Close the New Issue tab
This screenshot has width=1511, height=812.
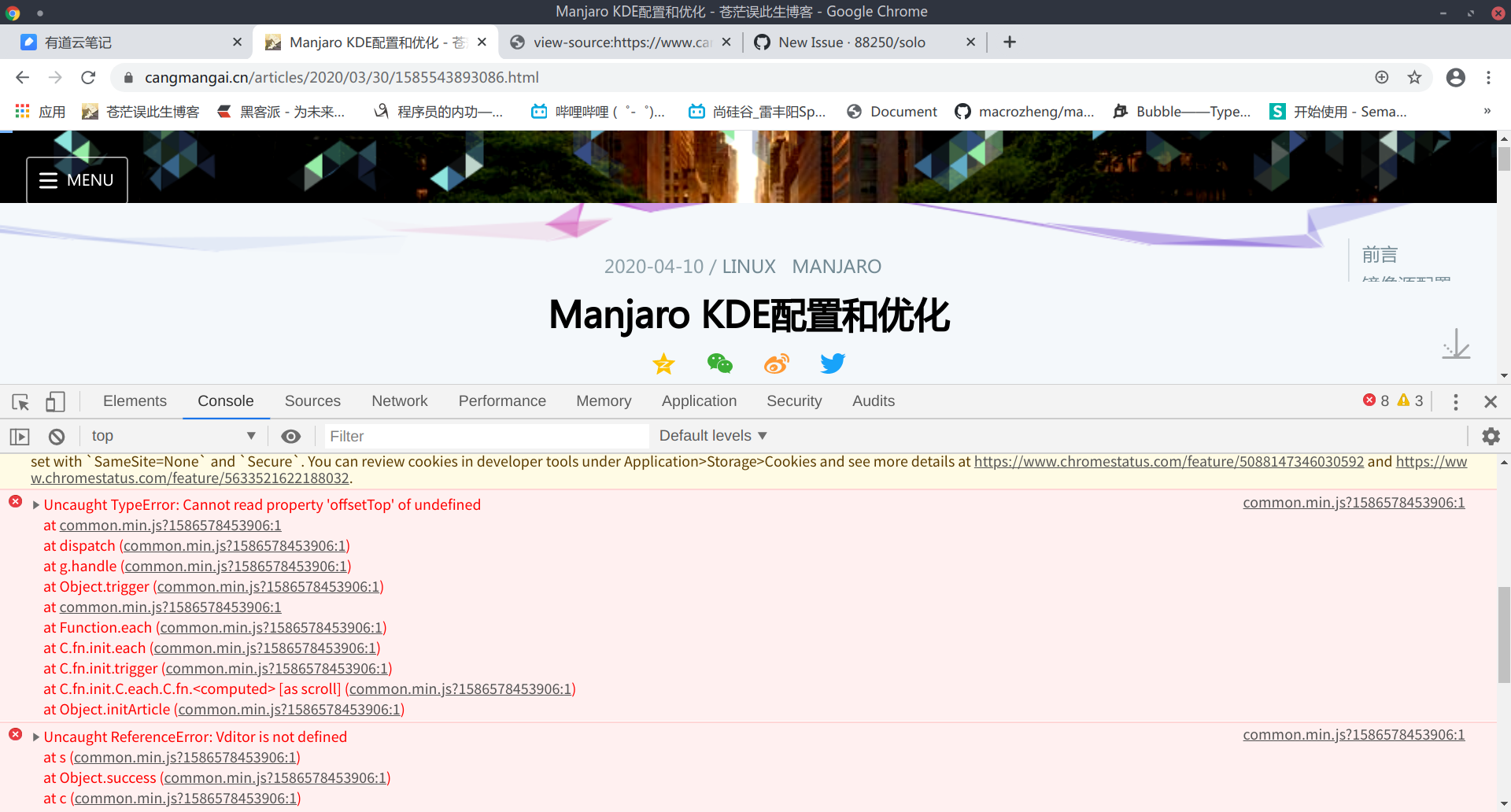[970, 42]
